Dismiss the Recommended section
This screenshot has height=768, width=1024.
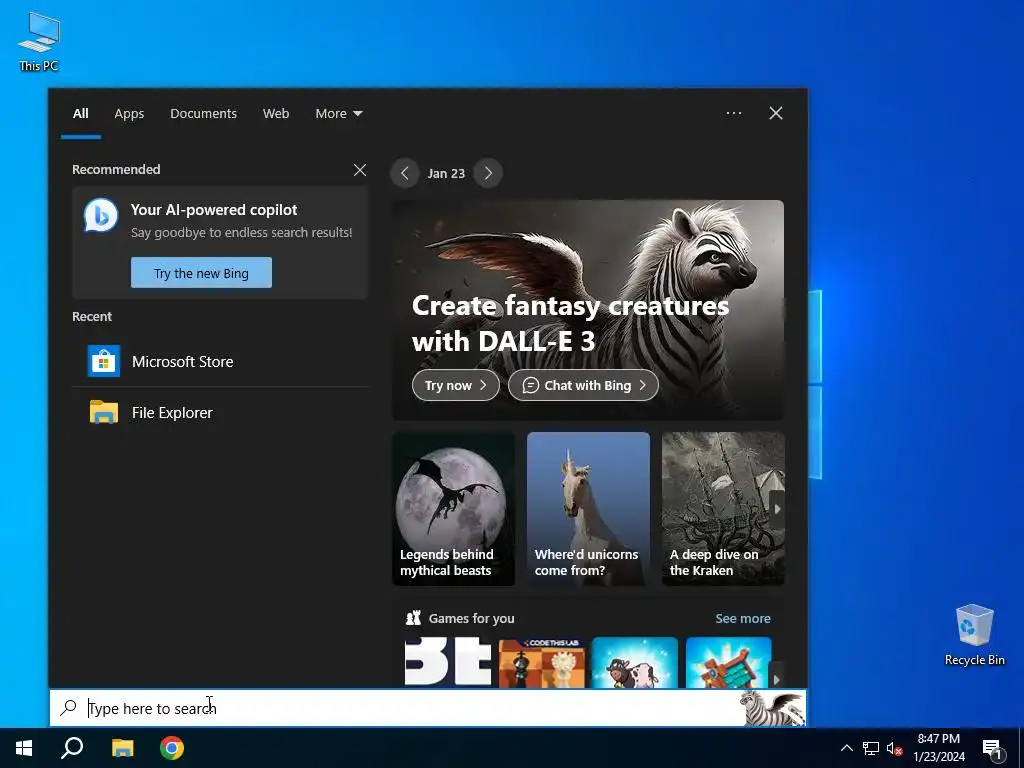pyautogui.click(x=360, y=170)
